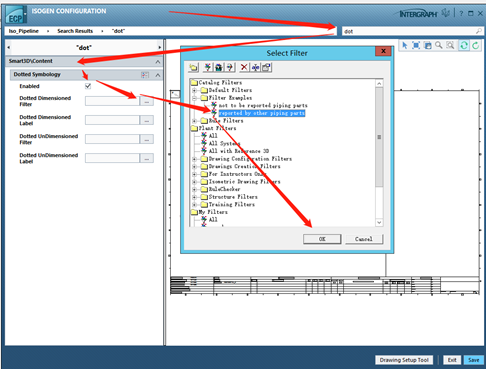The height and width of the screenshot is (369, 486).
Task: Select the Catalog Filters root node
Action: coord(220,83)
